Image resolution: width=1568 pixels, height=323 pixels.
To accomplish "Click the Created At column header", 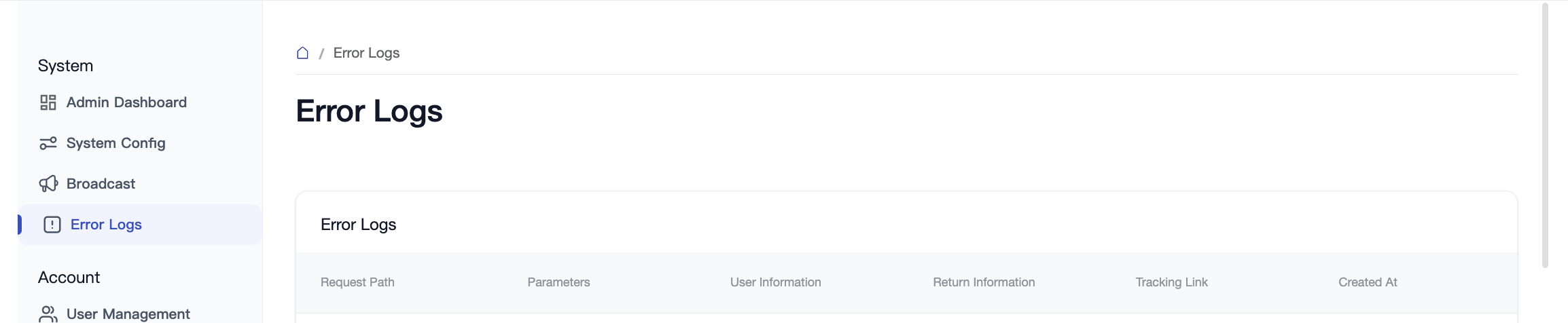I will tap(1368, 282).
